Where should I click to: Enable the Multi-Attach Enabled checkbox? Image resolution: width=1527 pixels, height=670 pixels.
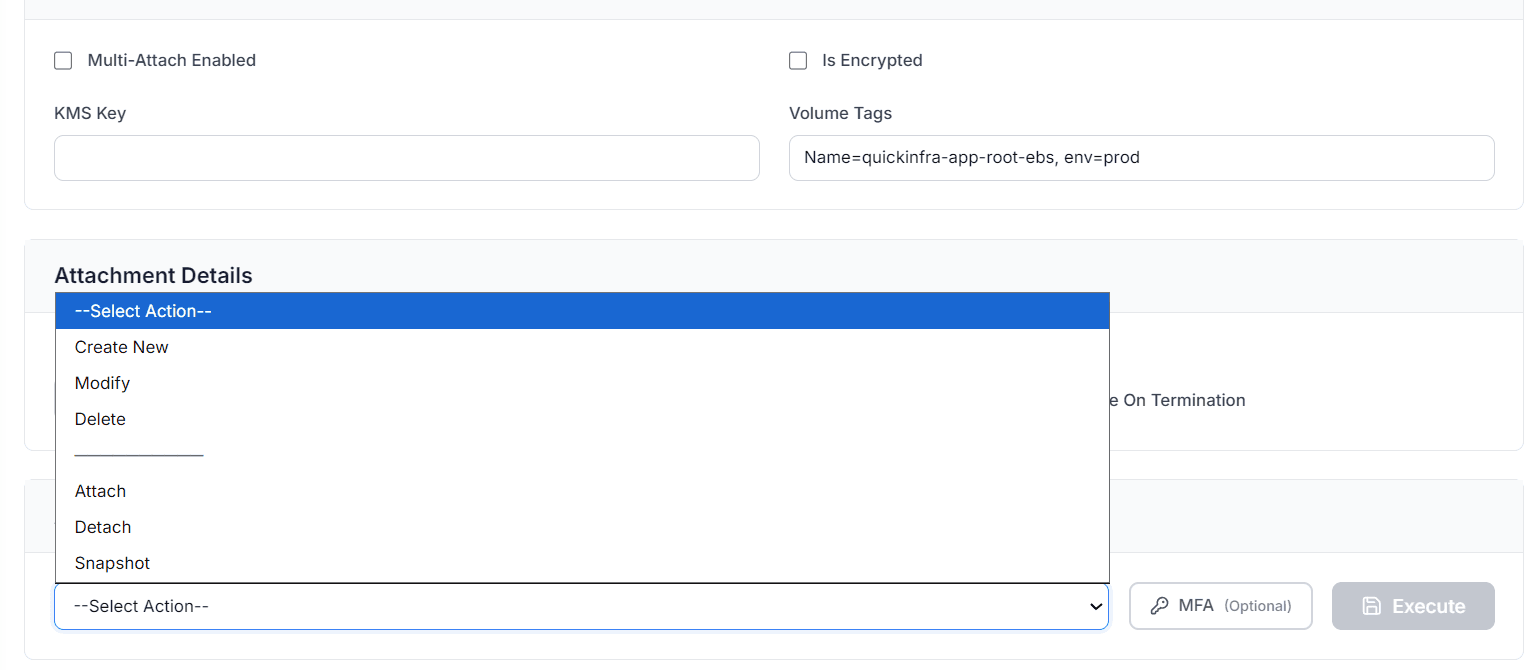click(x=63, y=60)
